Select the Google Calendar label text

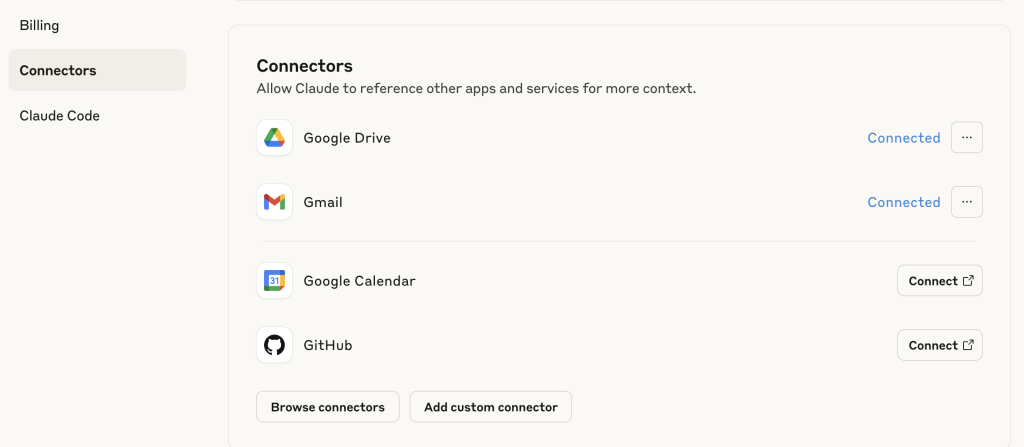pos(359,281)
